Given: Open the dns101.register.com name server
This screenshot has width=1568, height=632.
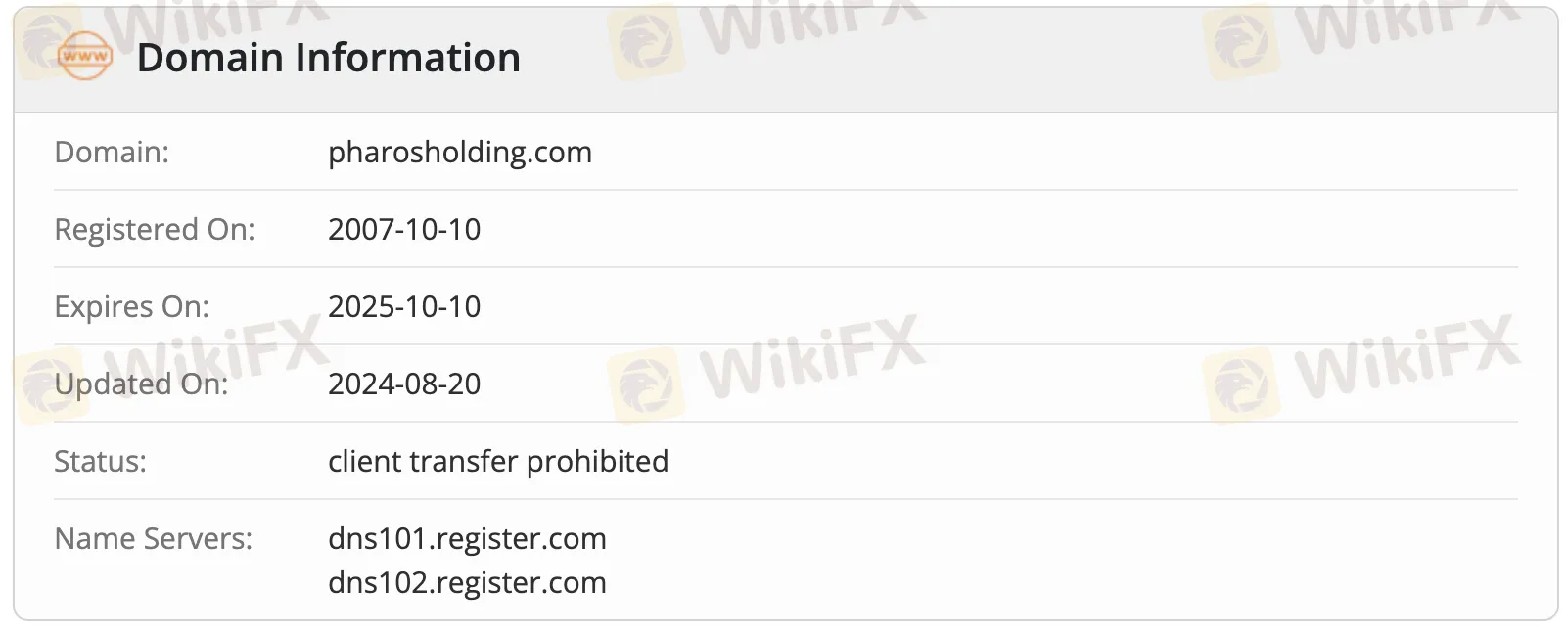Looking at the screenshot, I should pos(467,539).
